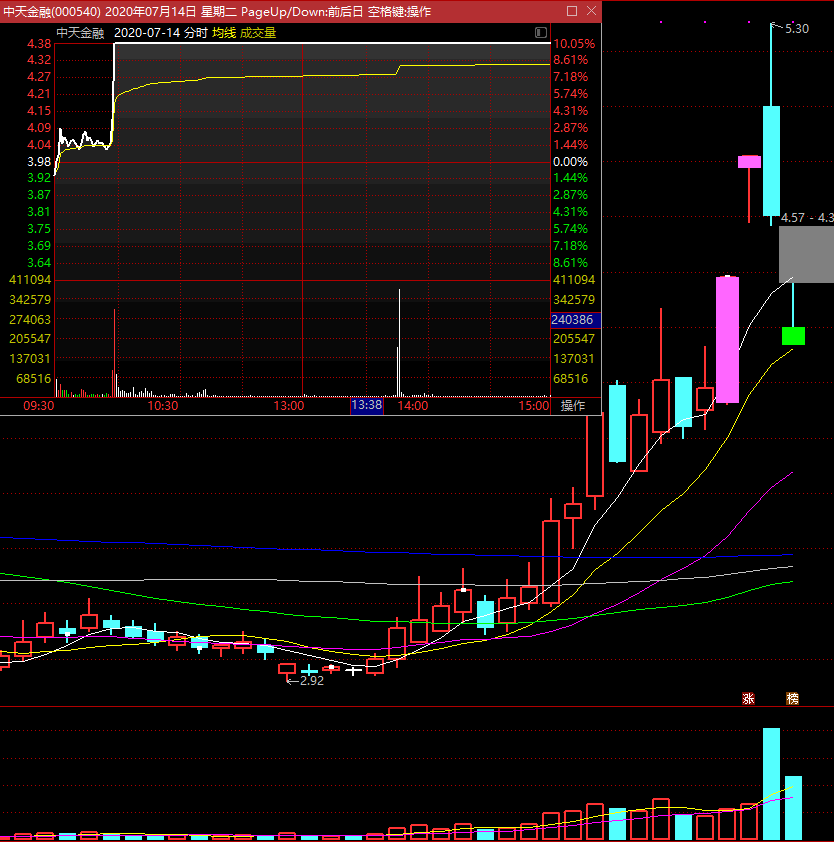This screenshot has height=842, width=834.
Task: Click the 2020-07-14 date in the intraday header
Action: (x=147, y=33)
